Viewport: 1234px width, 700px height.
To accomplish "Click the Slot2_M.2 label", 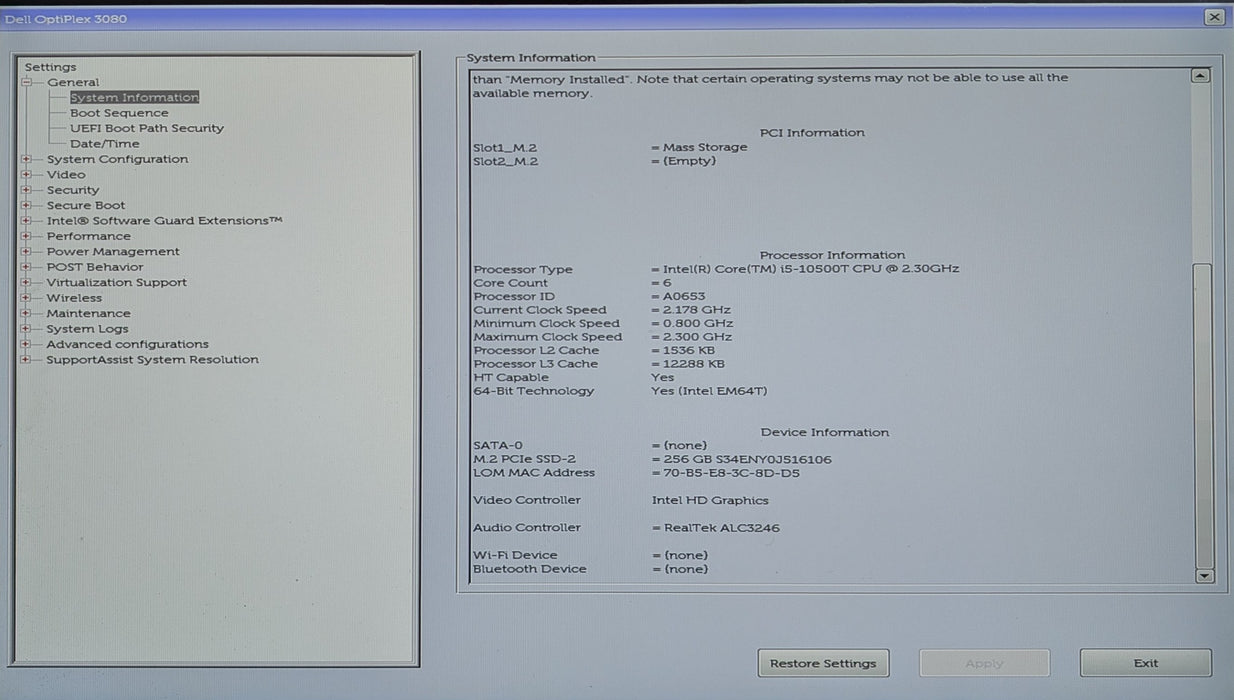I will tap(505, 161).
